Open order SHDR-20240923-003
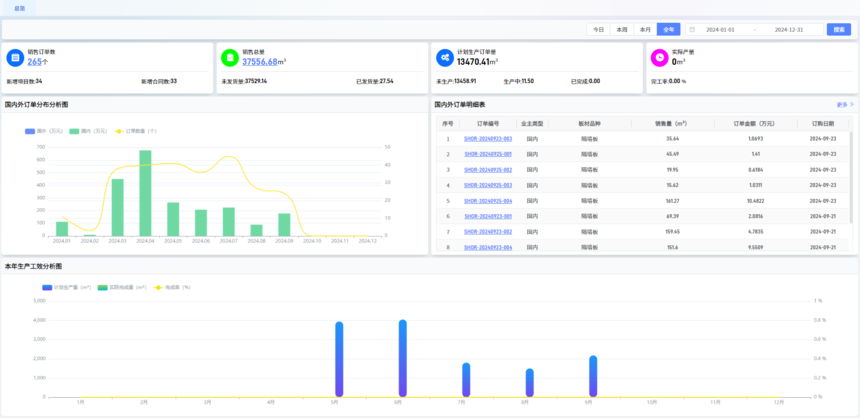 tap(488, 139)
